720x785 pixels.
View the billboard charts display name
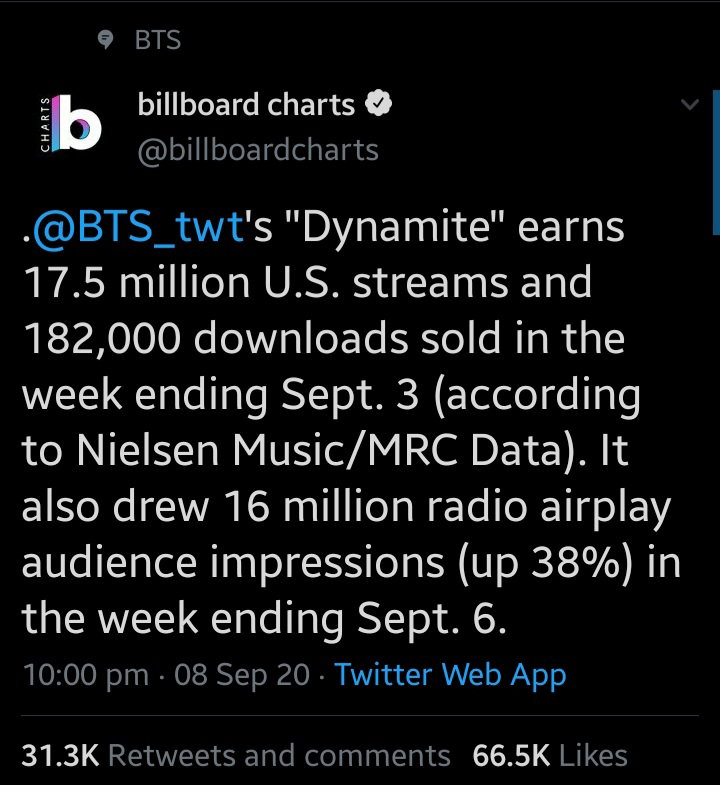point(246,104)
